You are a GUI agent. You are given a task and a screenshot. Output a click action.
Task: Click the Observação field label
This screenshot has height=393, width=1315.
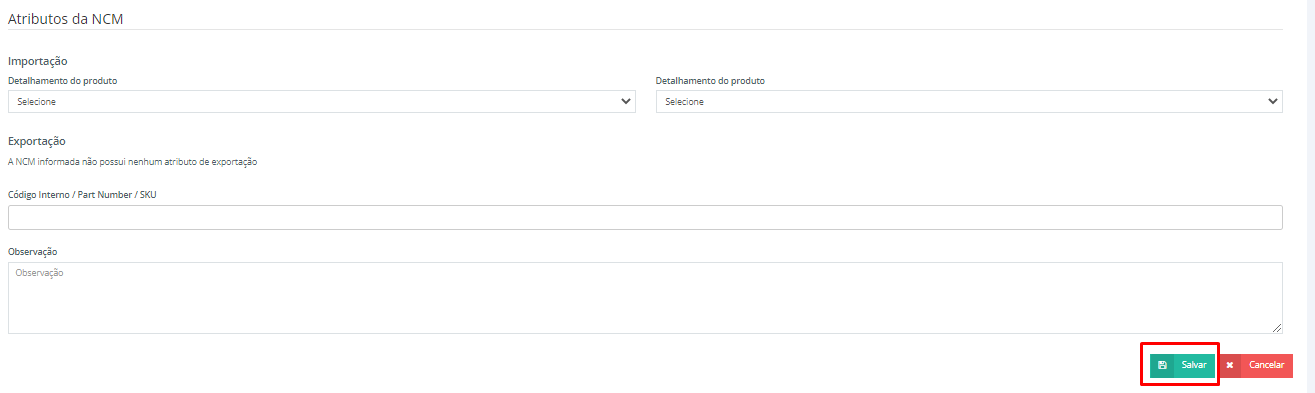pos(33,251)
